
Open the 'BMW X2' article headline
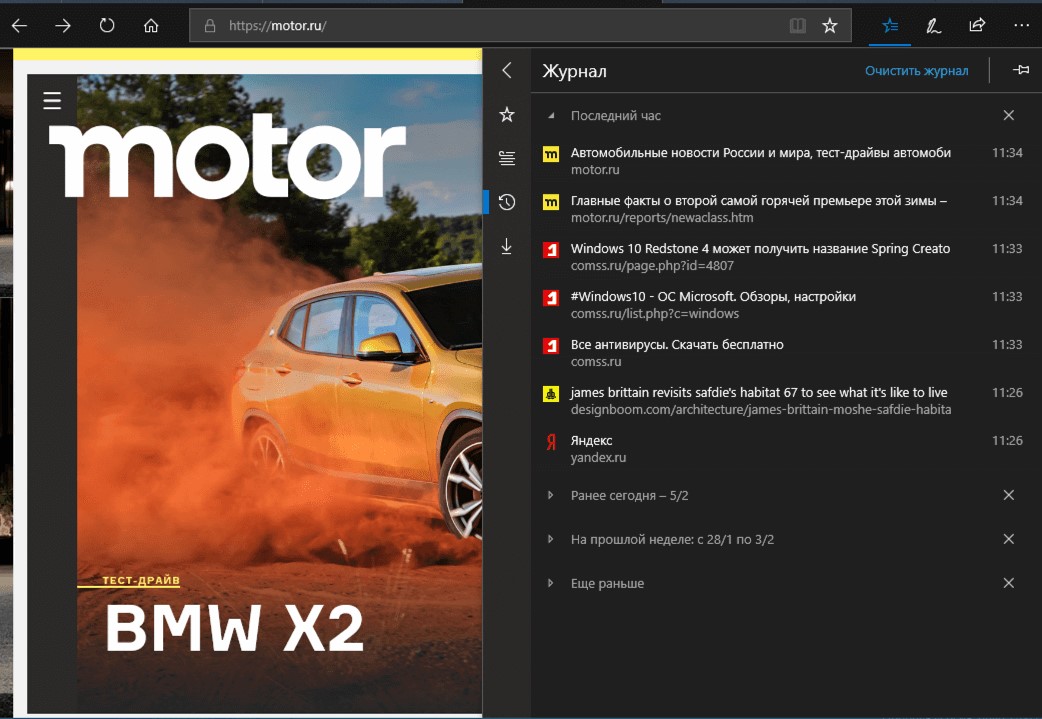click(x=235, y=627)
